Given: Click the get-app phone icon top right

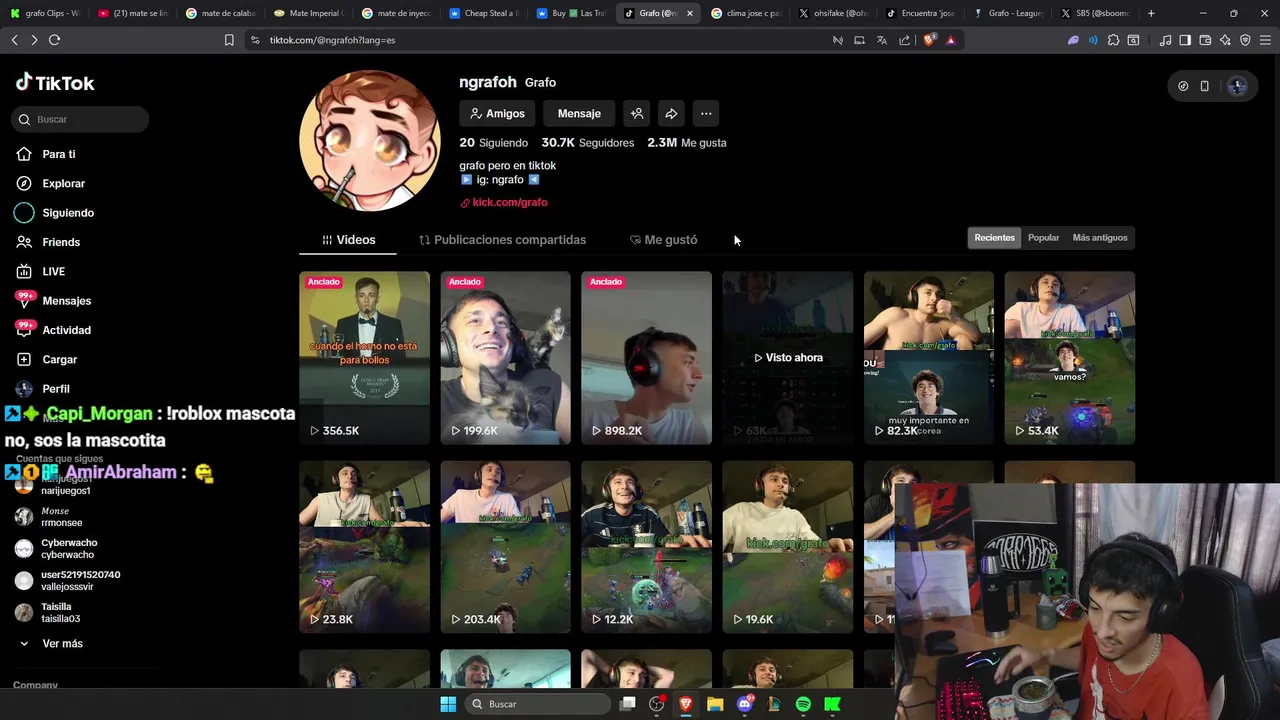Looking at the screenshot, I should click(x=1205, y=86).
